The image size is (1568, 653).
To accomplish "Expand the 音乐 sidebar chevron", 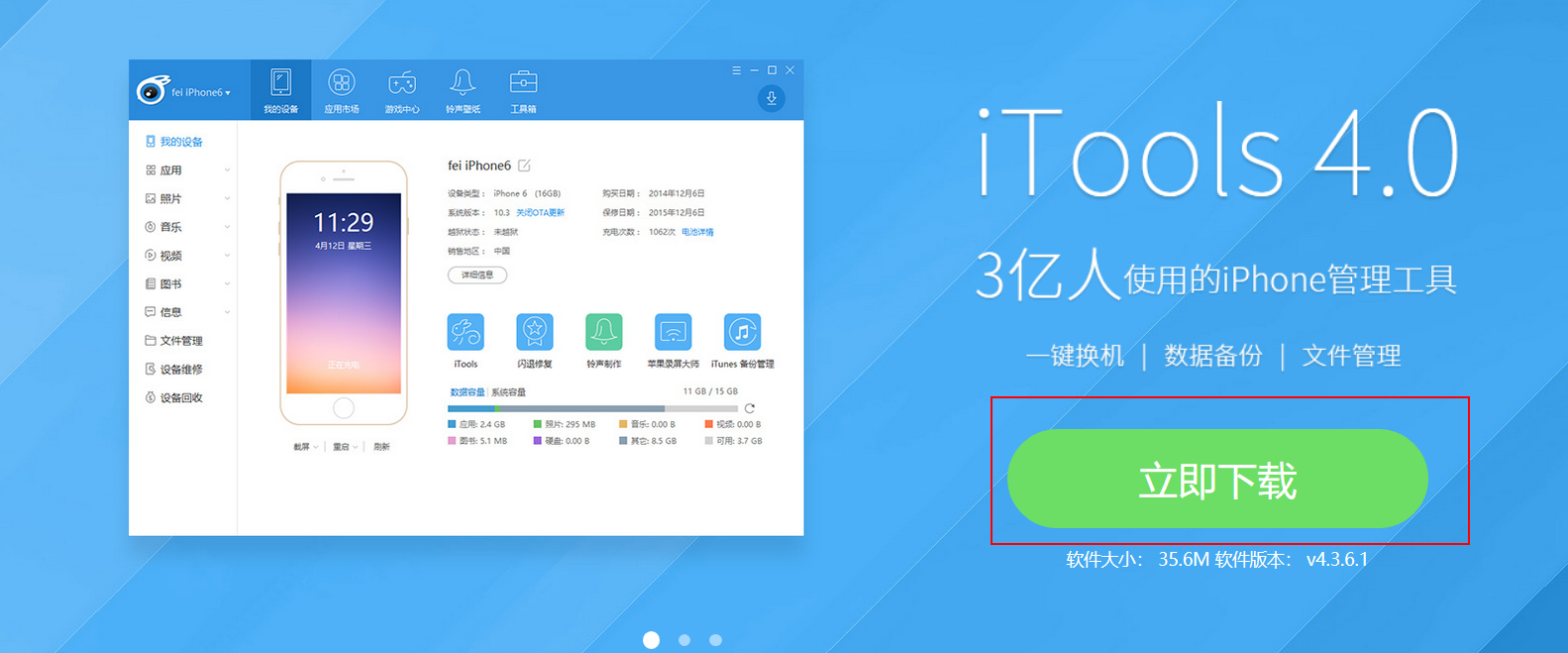I will point(227,227).
